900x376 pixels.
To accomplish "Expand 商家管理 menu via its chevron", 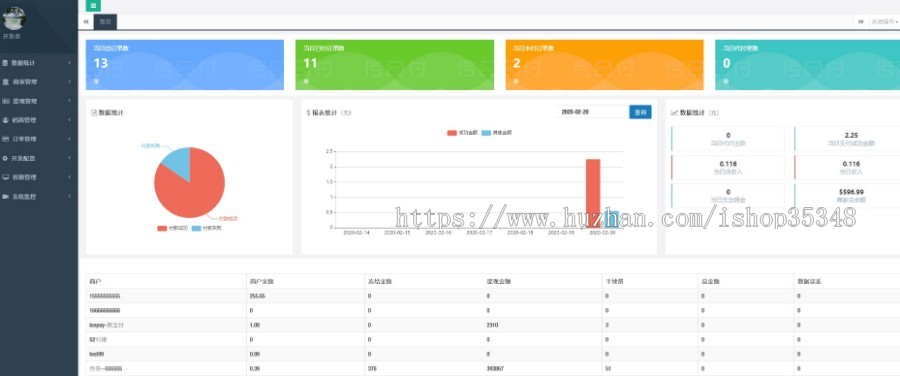I will (69, 82).
